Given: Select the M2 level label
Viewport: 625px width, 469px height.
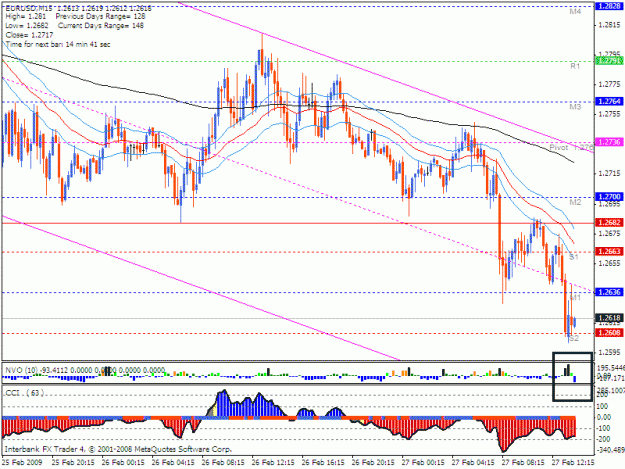Looking at the screenshot, I should [575, 202].
